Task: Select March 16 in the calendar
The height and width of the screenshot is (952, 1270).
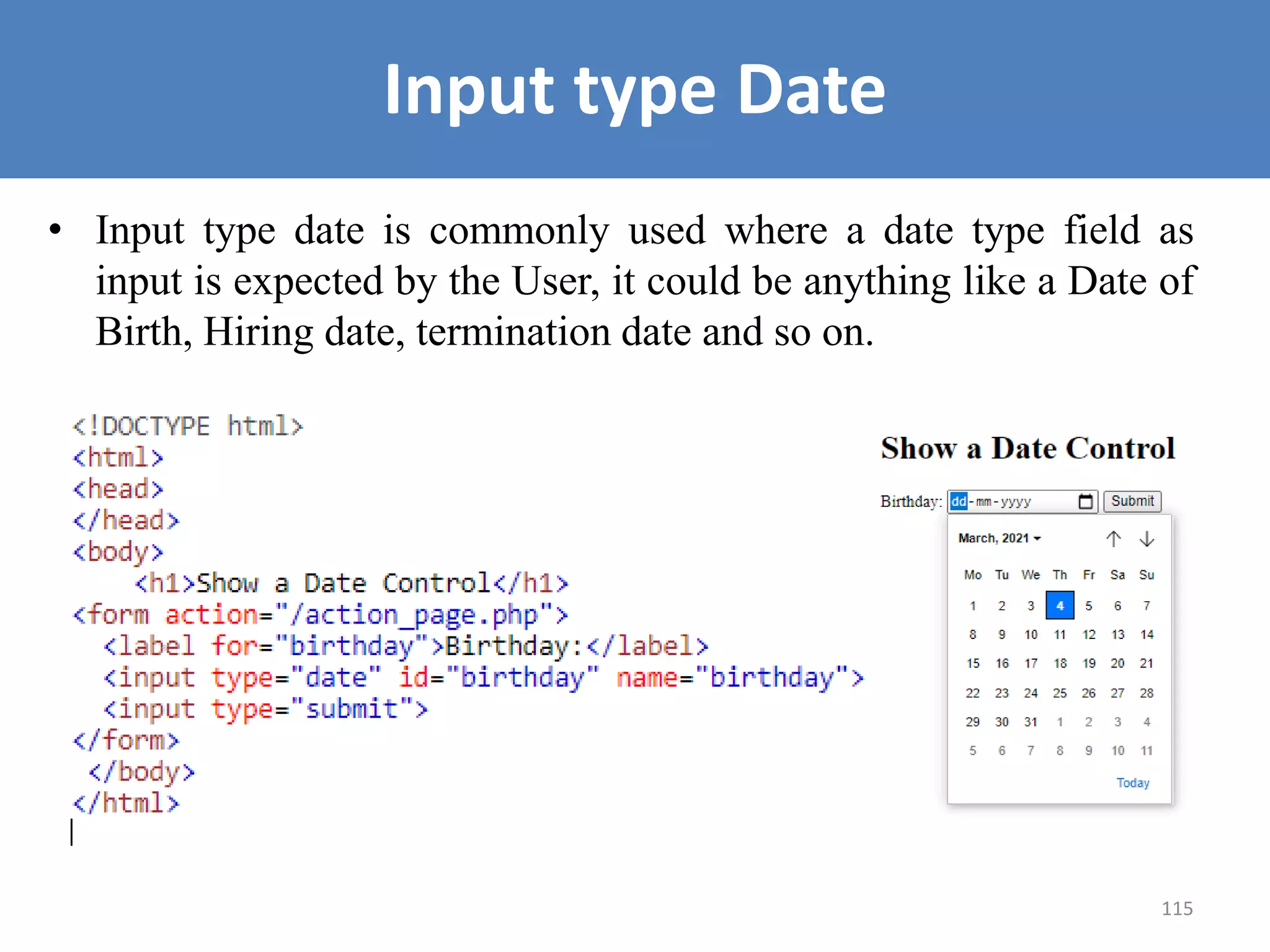Action: 1002,664
